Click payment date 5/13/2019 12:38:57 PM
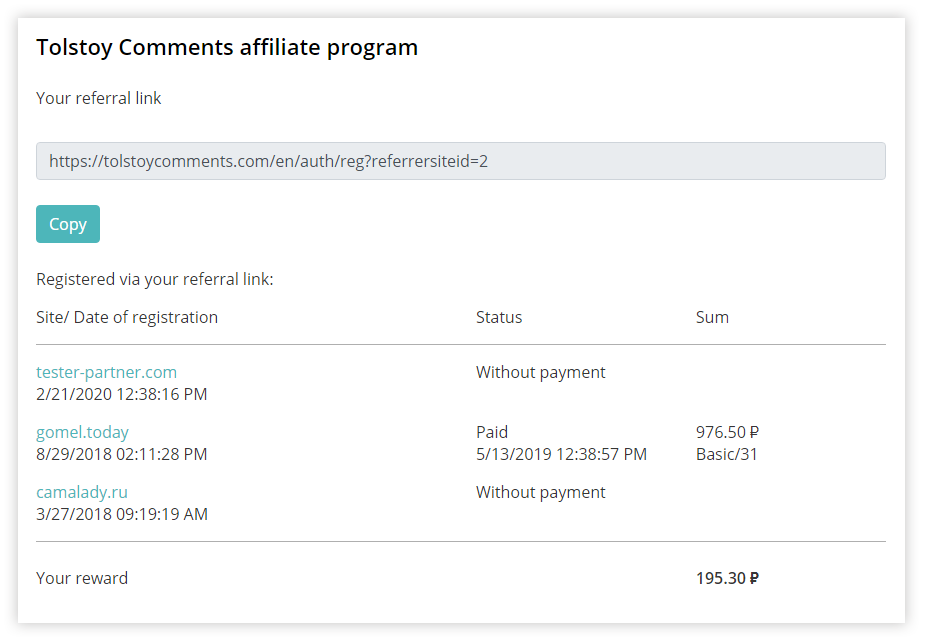The width and height of the screenshot is (927, 643). click(x=561, y=454)
